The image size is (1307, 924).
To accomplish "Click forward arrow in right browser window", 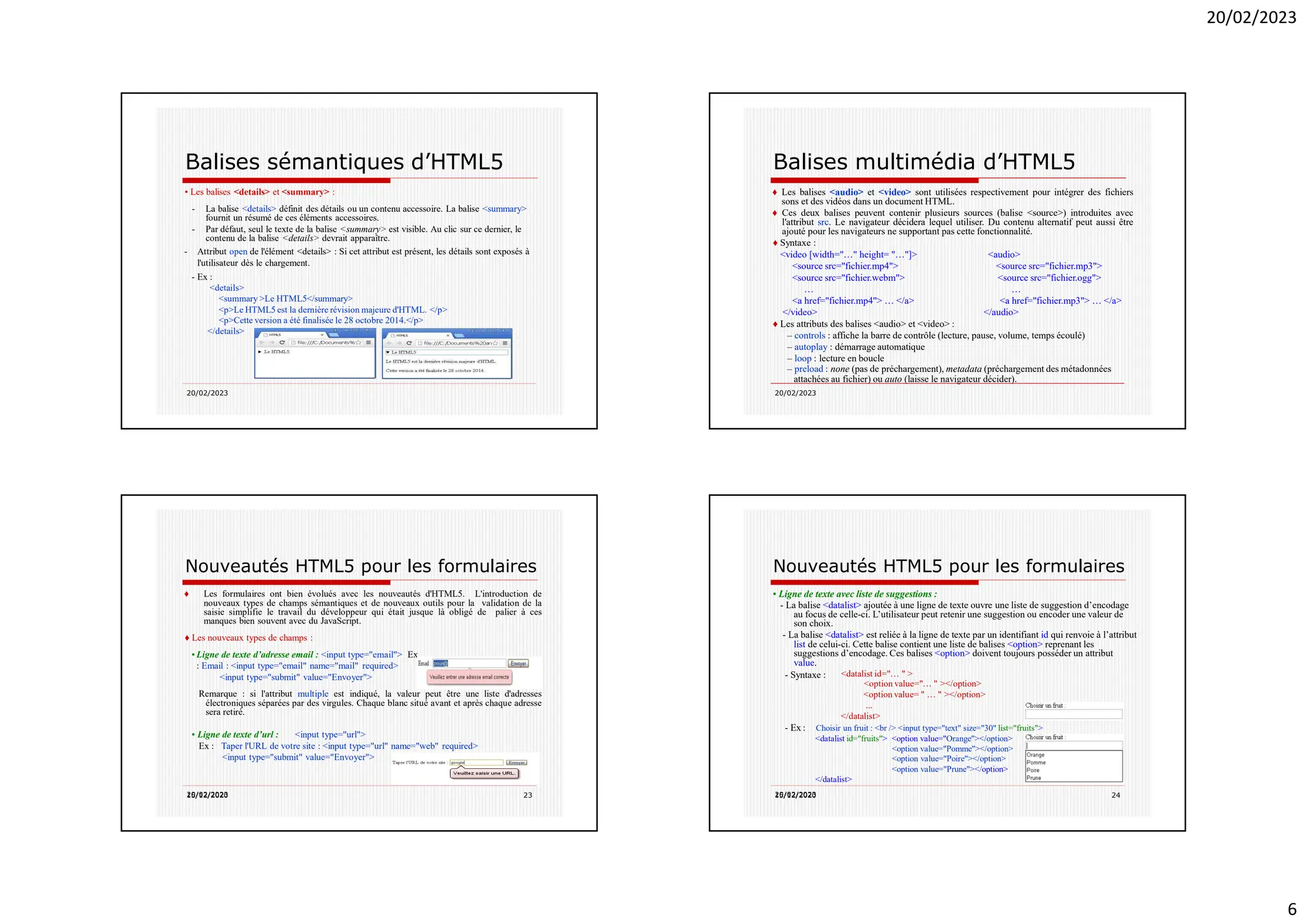I will pos(399,343).
